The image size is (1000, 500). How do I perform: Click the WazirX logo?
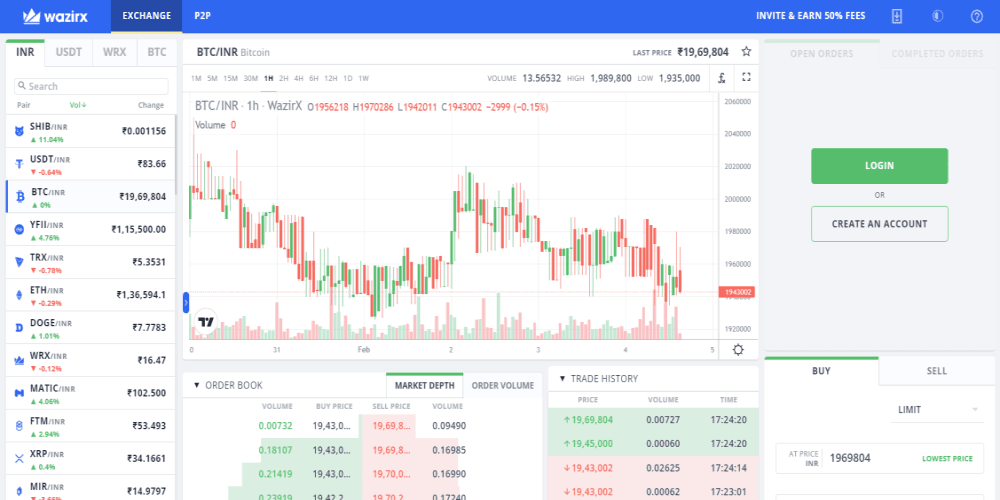[58, 16]
